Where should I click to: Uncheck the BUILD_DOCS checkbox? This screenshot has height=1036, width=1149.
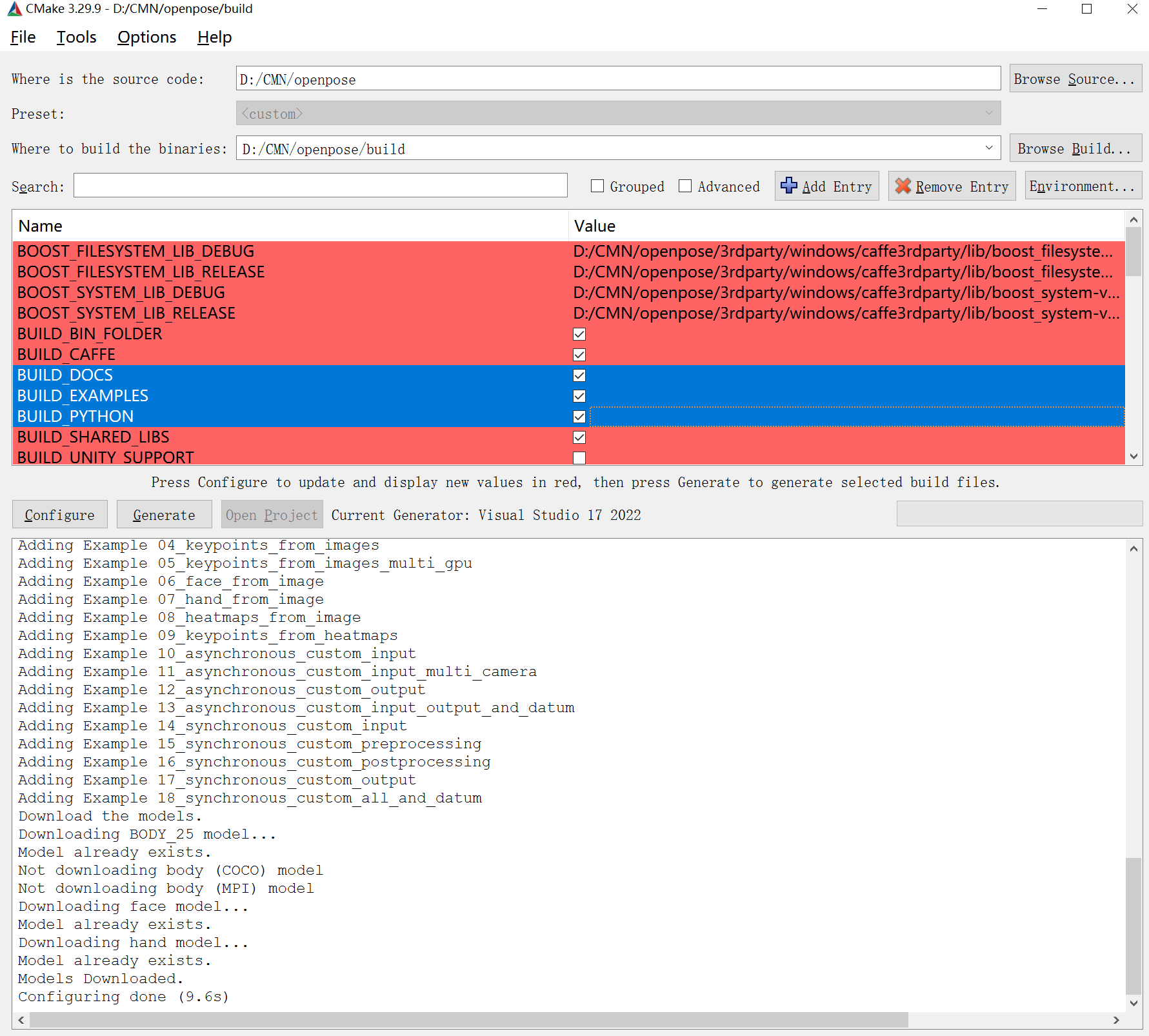(x=579, y=375)
